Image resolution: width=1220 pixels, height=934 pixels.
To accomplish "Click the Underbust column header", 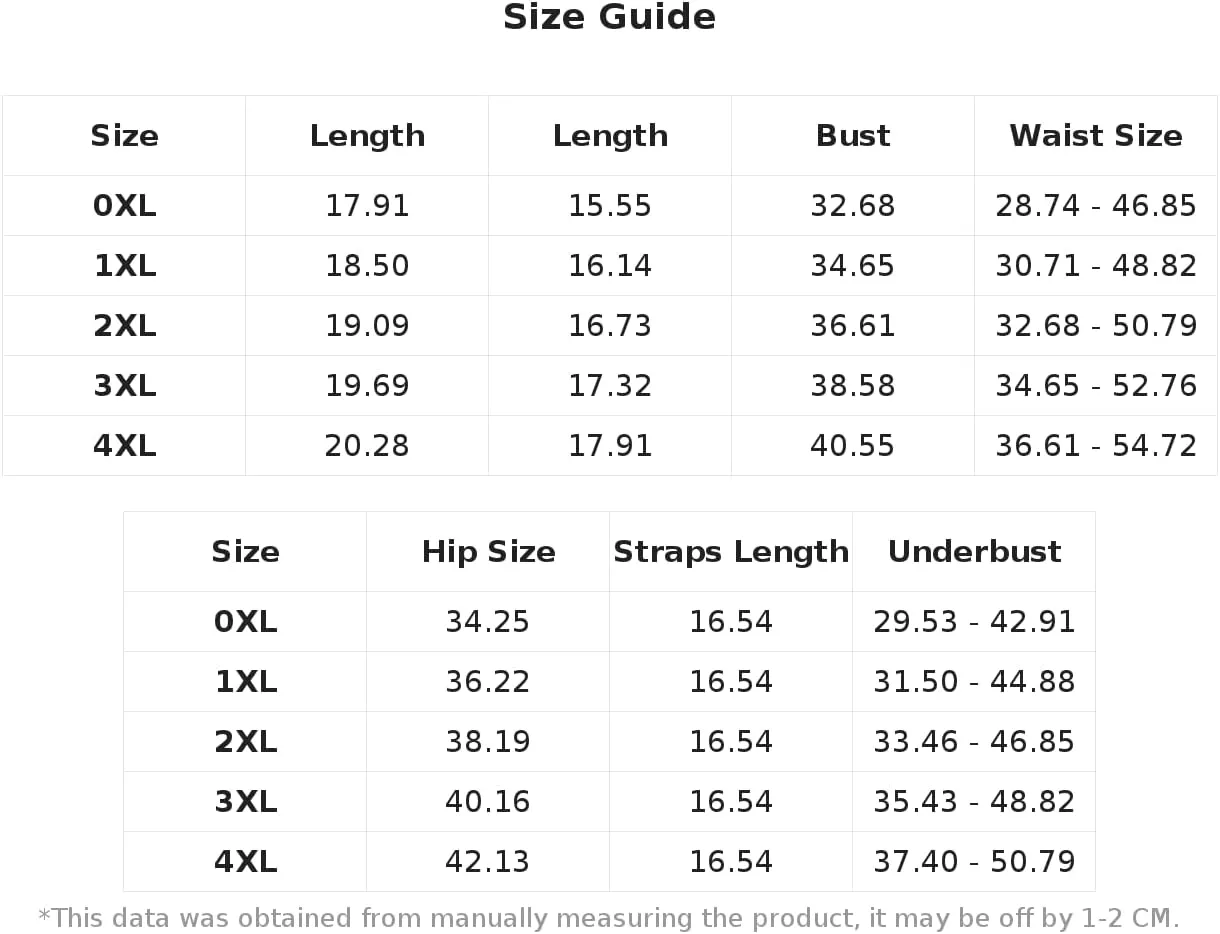I will click(x=974, y=552).
